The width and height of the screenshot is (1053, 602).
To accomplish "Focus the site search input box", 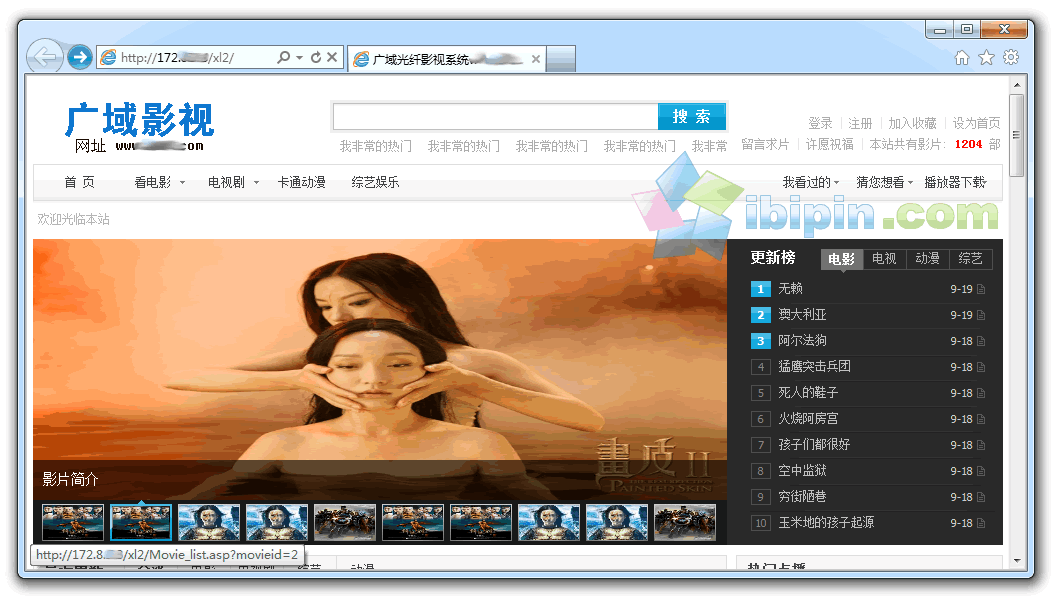I will pyautogui.click(x=496, y=117).
